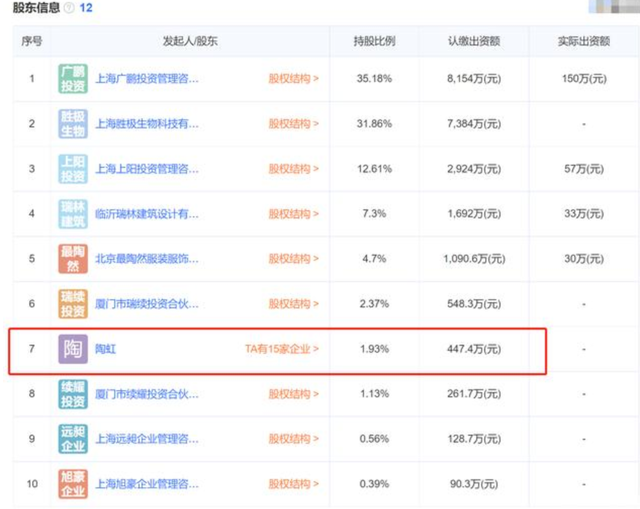This screenshot has height=509, width=640.
Task: Expand 股权结构 for 上海旭豪企业
Action: tap(293, 484)
